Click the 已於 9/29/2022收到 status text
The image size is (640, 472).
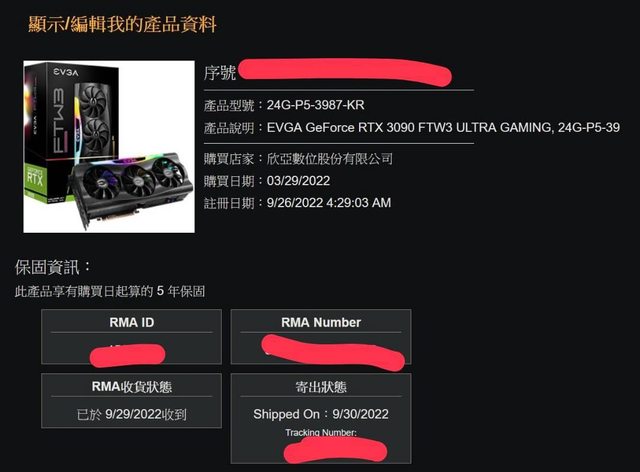click(x=131, y=414)
